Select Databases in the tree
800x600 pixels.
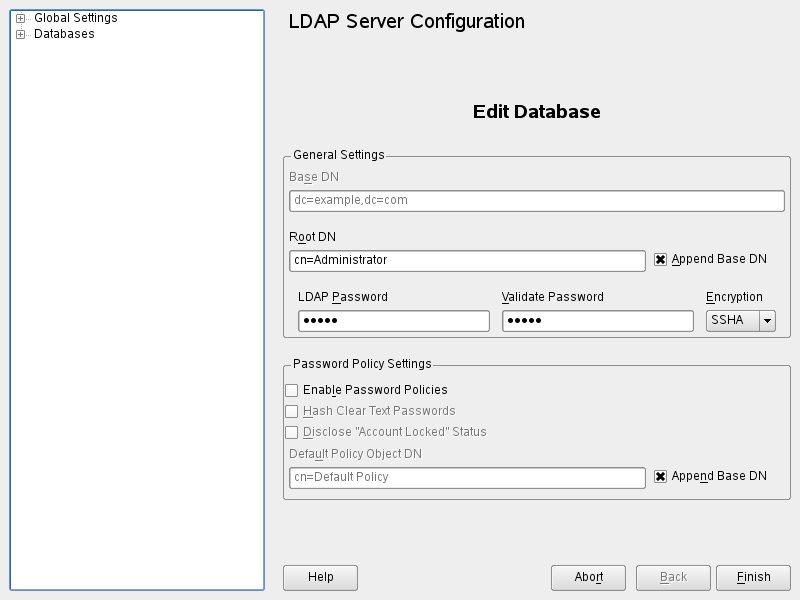point(64,34)
